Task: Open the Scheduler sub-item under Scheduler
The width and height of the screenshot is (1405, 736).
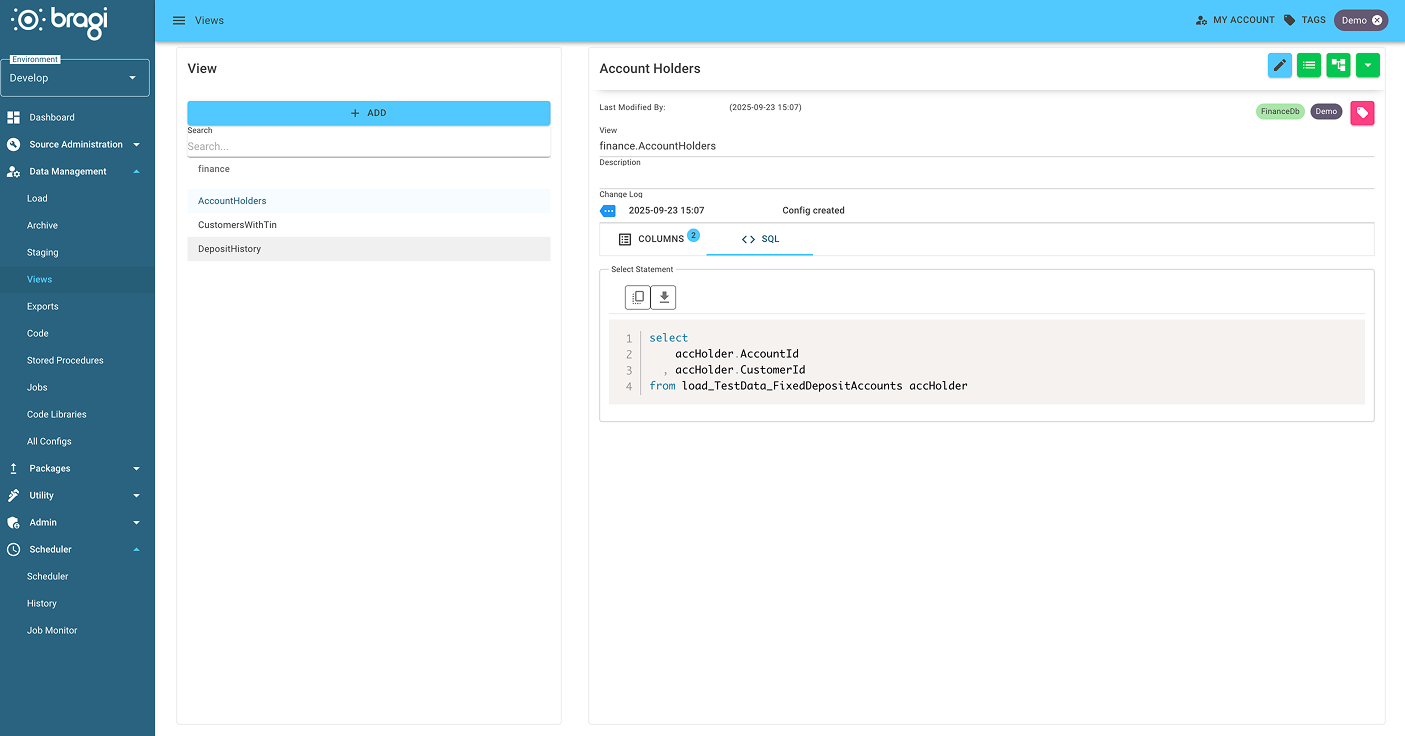Action: point(48,577)
